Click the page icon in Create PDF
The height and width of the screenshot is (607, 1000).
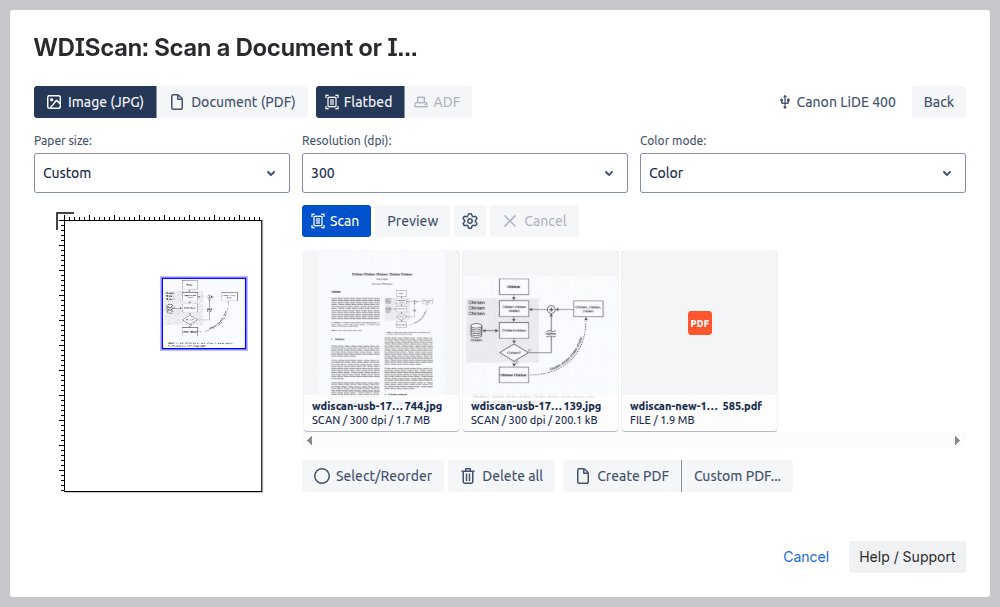tap(583, 476)
